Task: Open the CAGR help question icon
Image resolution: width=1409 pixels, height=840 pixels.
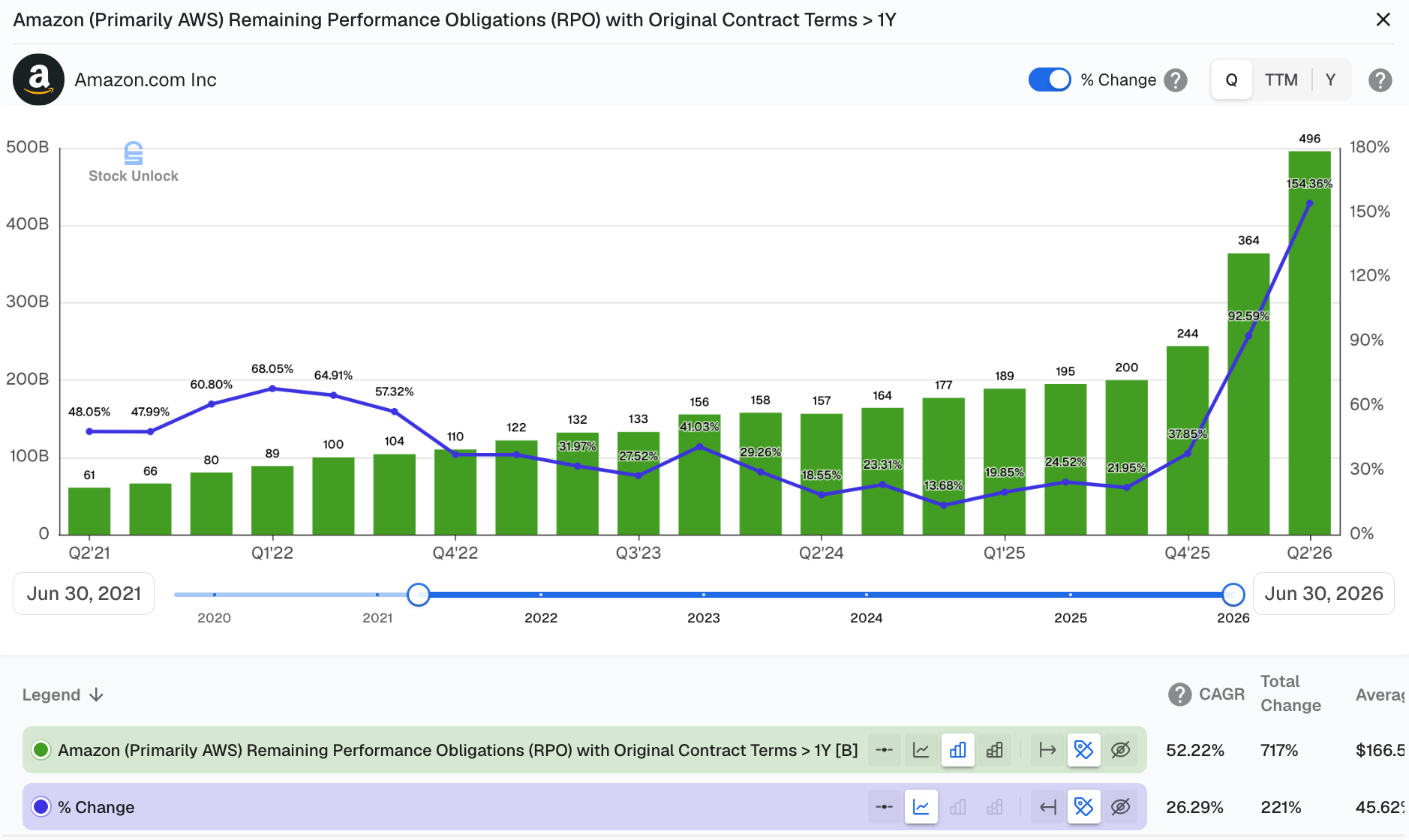Action: [1179, 694]
